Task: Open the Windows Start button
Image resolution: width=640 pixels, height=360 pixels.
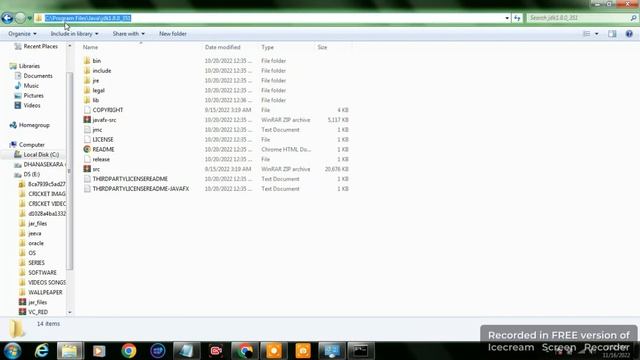Action: point(12,351)
